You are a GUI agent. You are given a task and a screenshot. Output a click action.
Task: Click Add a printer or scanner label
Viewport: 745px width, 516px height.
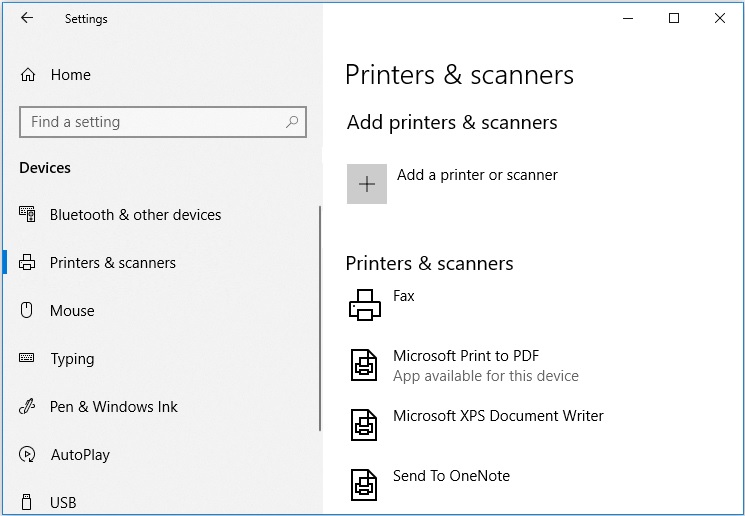(477, 175)
